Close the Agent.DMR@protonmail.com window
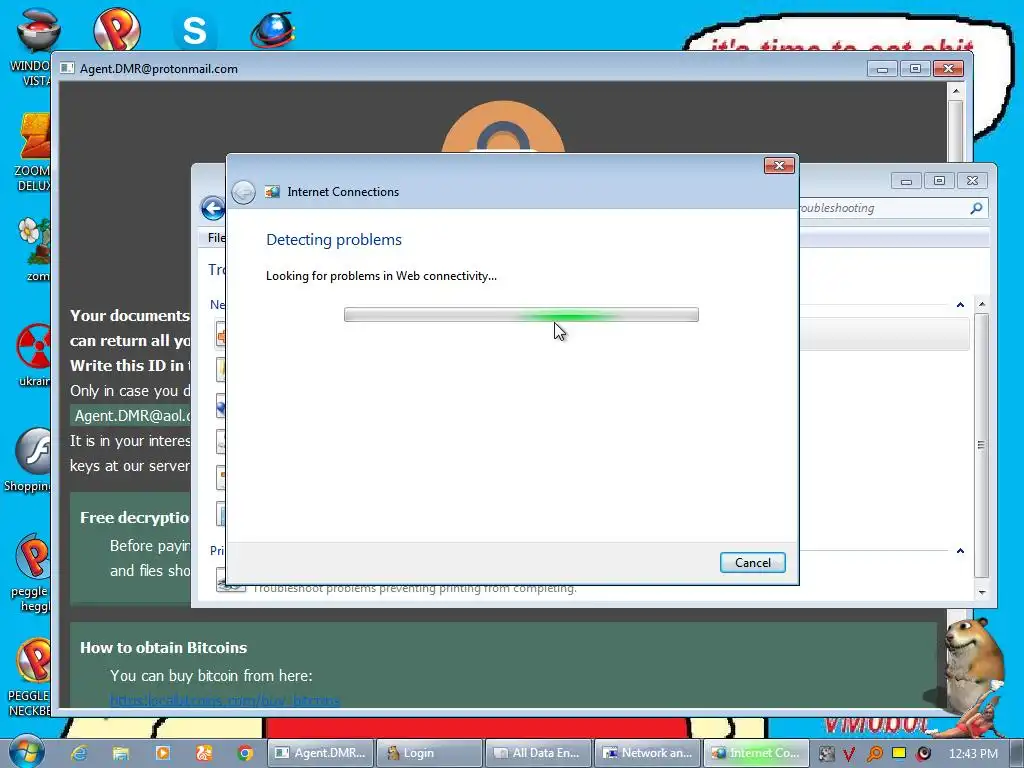The width and height of the screenshot is (1024, 768). (948, 69)
